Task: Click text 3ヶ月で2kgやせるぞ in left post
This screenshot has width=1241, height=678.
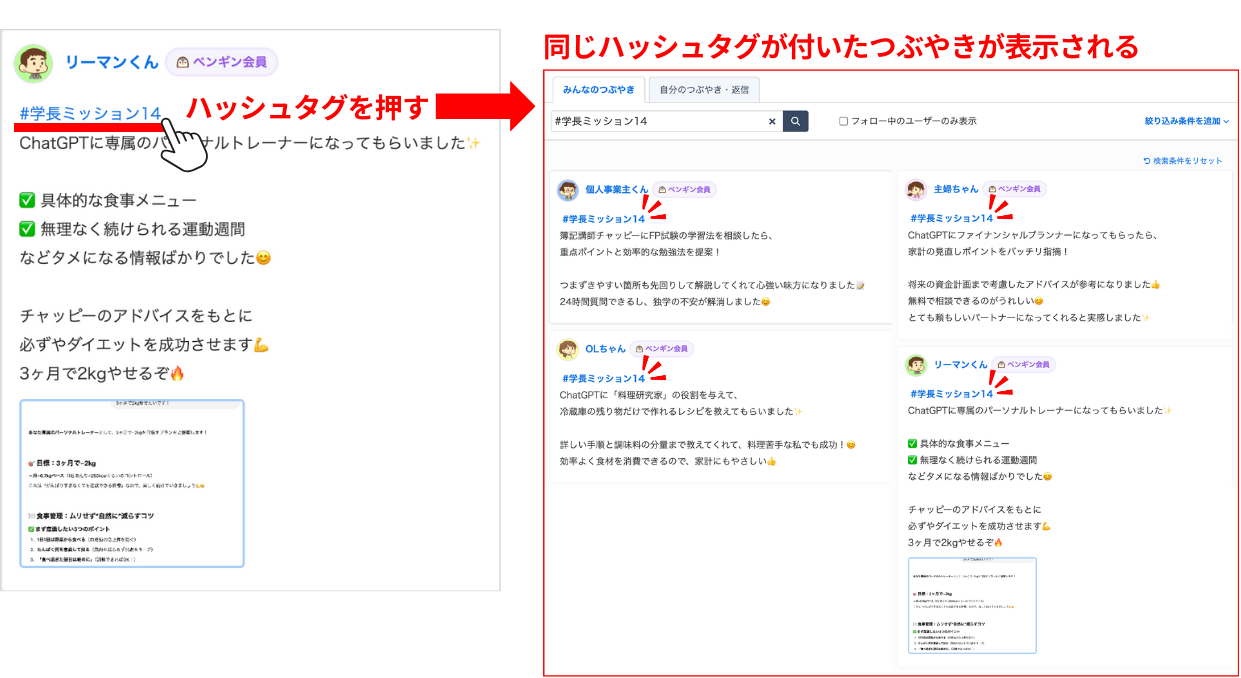Action: 95,374
